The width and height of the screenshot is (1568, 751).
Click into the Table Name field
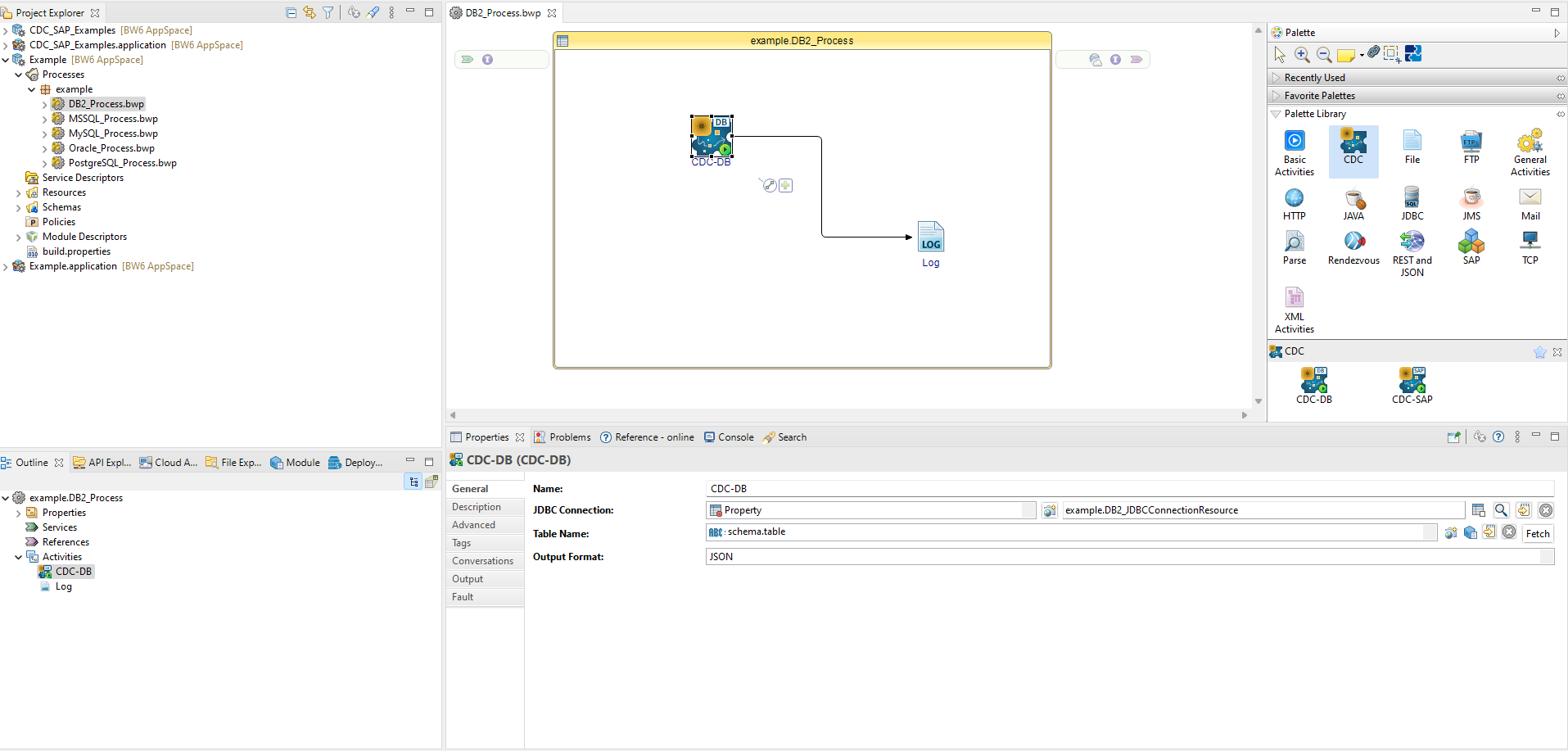click(x=1064, y=532)
